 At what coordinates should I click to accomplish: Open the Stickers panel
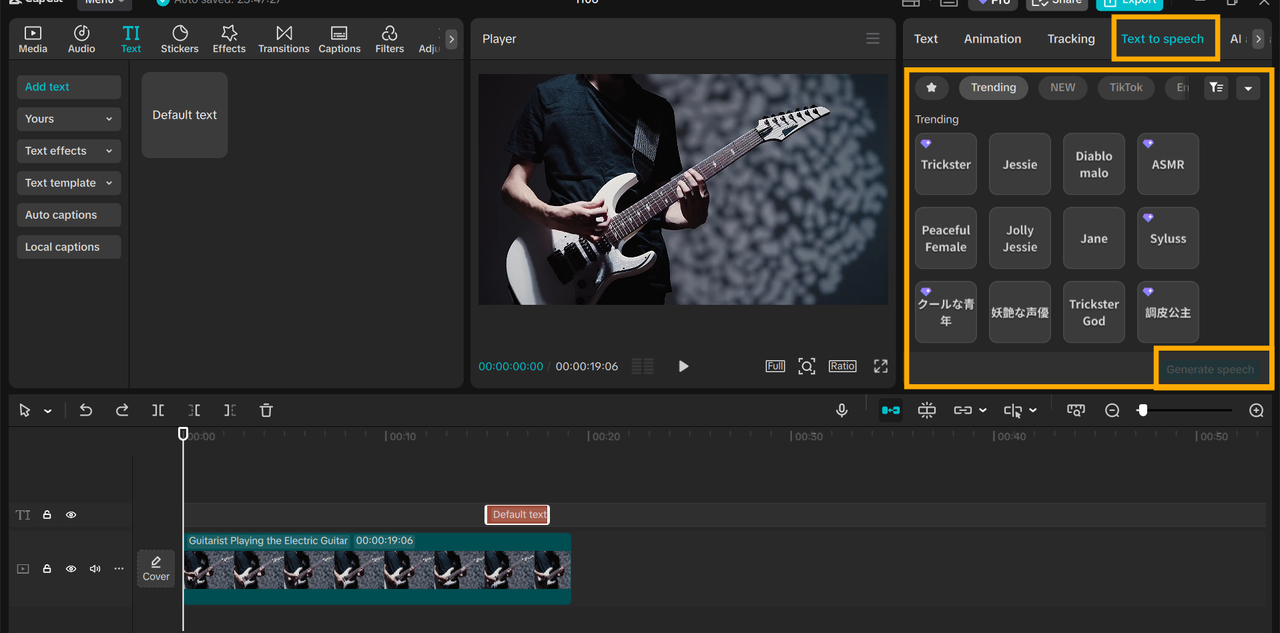tap(180, 39)
